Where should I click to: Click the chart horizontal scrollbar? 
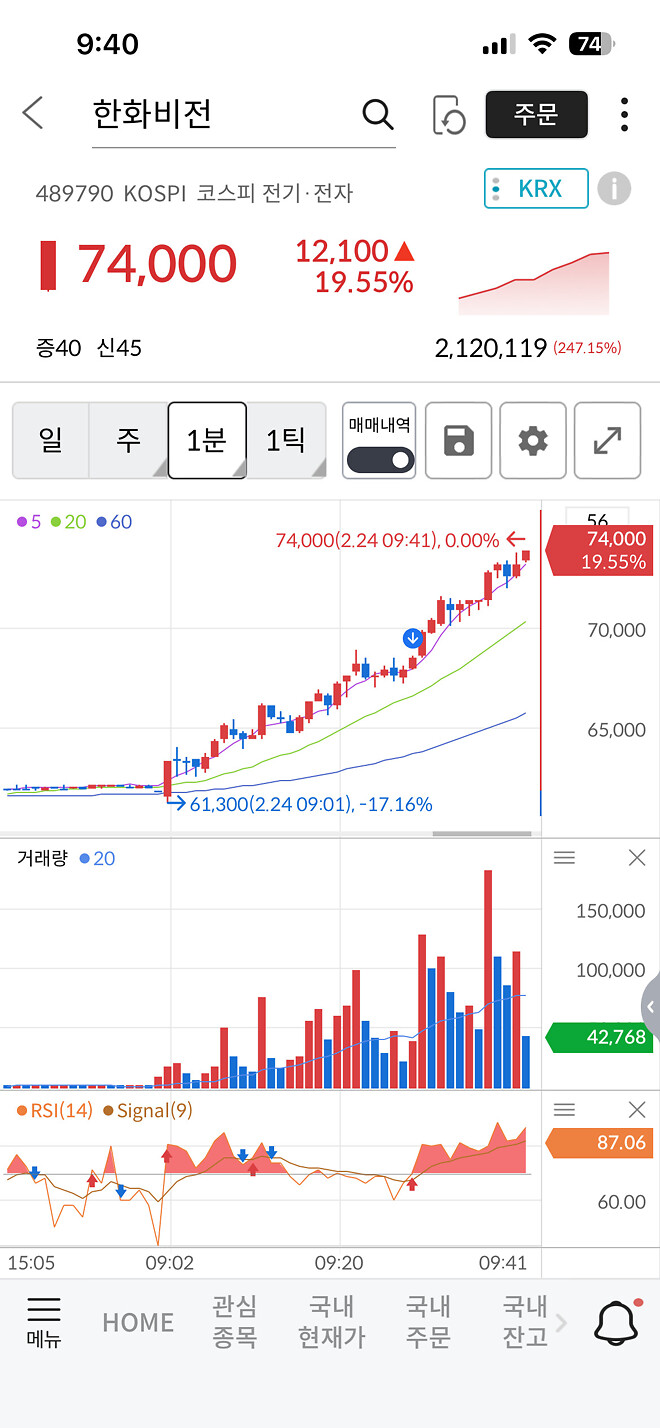tap(483, 832)
